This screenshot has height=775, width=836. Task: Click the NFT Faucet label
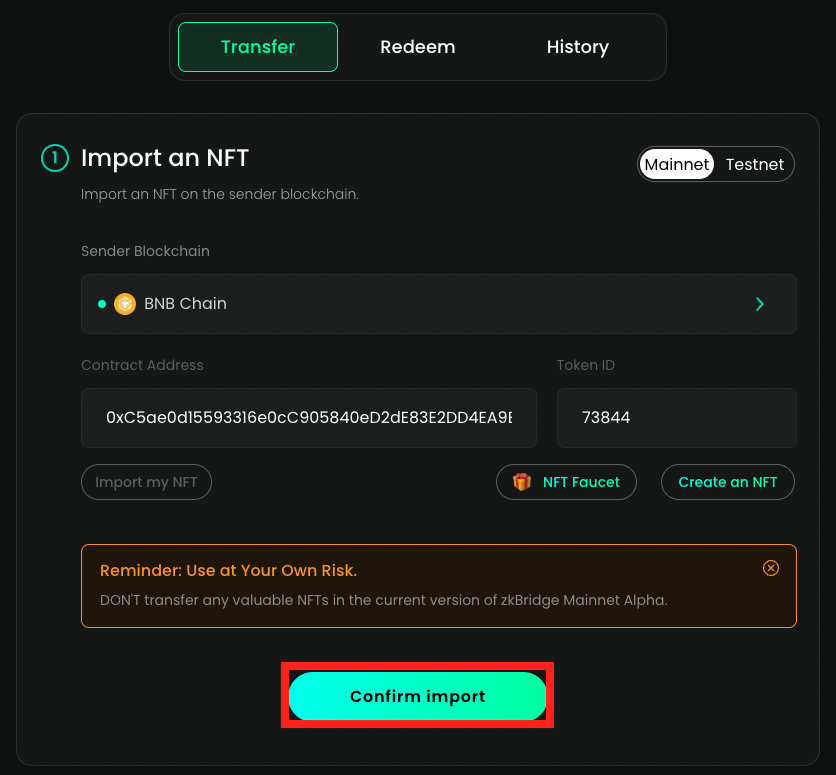click(x=581, y=482)
